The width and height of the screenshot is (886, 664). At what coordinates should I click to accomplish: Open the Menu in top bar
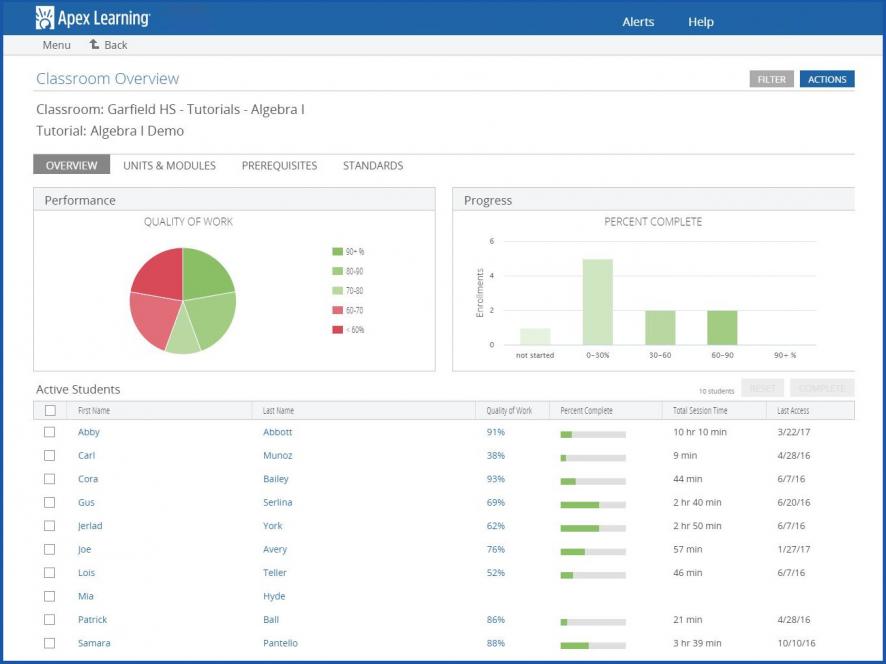(56, 45)
